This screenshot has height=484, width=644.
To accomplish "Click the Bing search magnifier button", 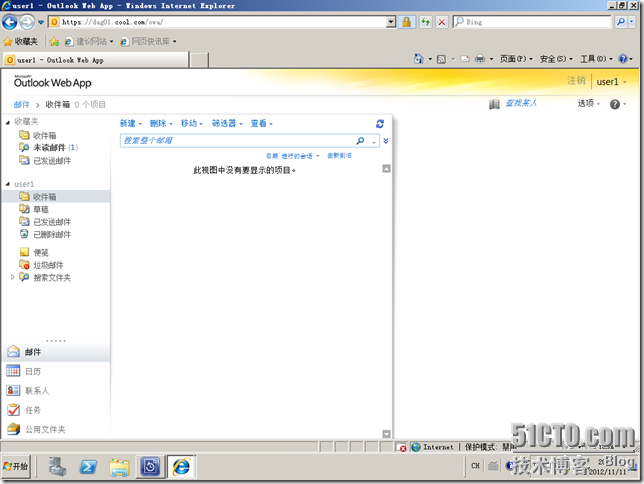I will click(621, 22).
